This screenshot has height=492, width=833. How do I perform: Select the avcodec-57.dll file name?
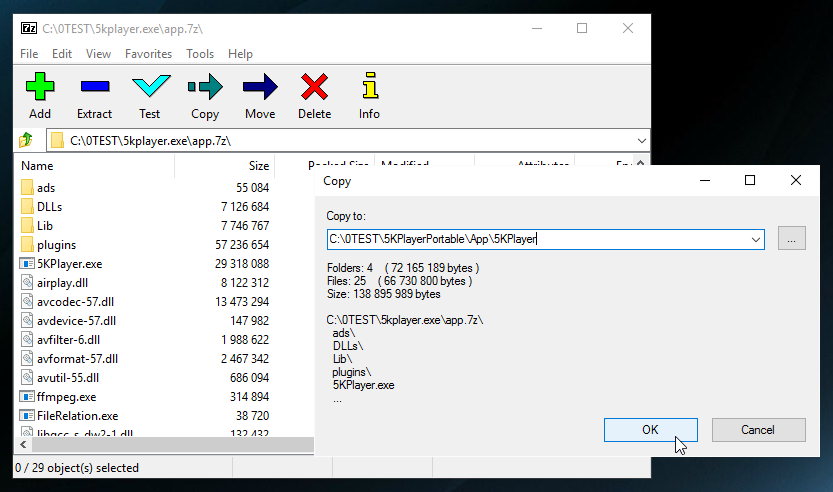75,302
